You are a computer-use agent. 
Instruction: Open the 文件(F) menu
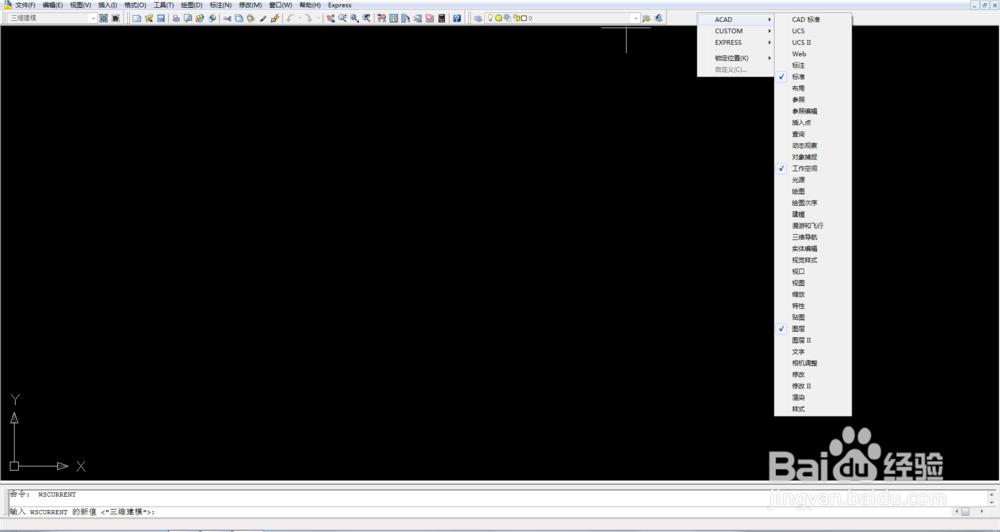click(25, 5)
